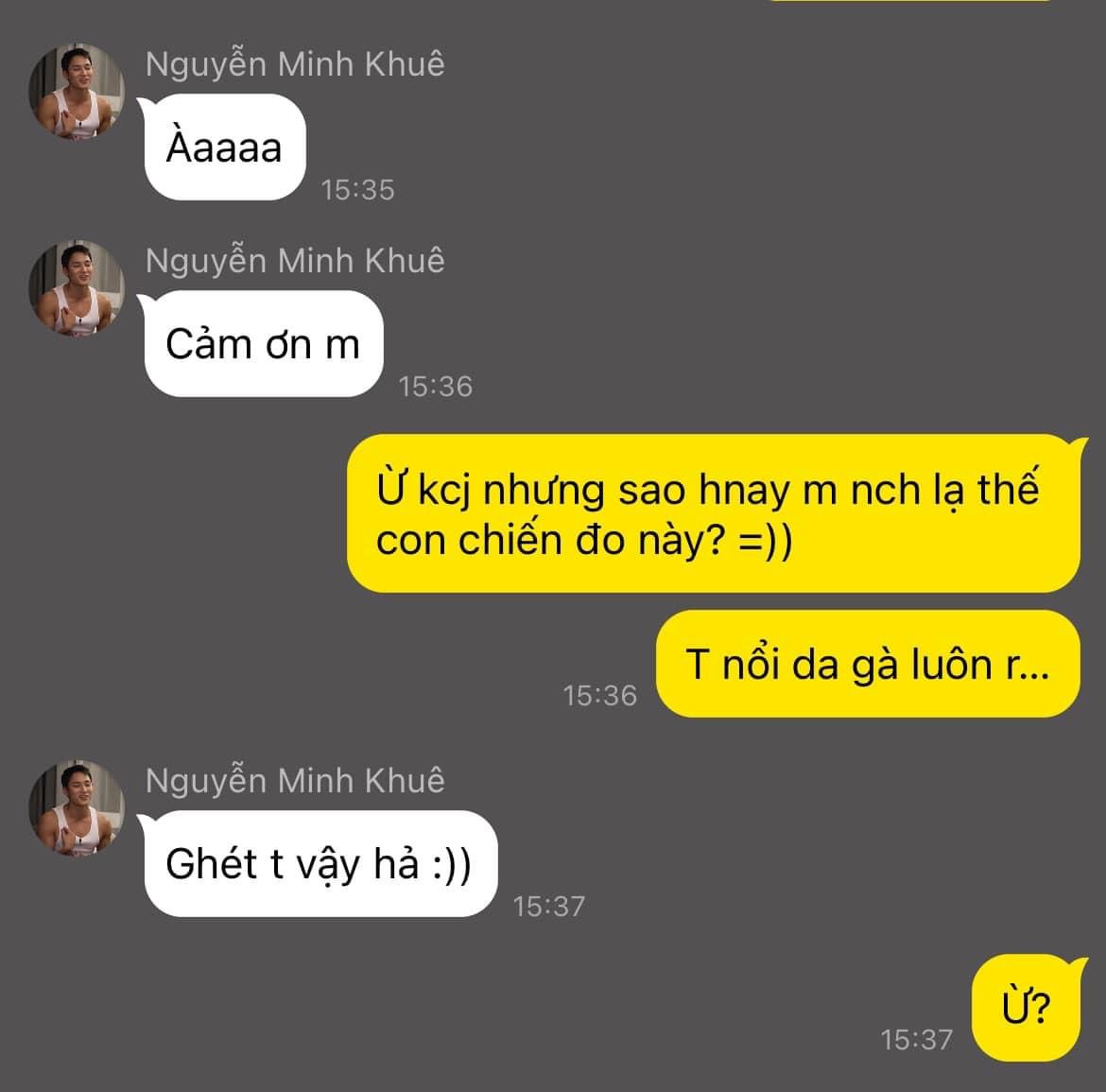Tap the "Ghét t vậy hả :))" bubble
1106x1092 pixels.
319,863
